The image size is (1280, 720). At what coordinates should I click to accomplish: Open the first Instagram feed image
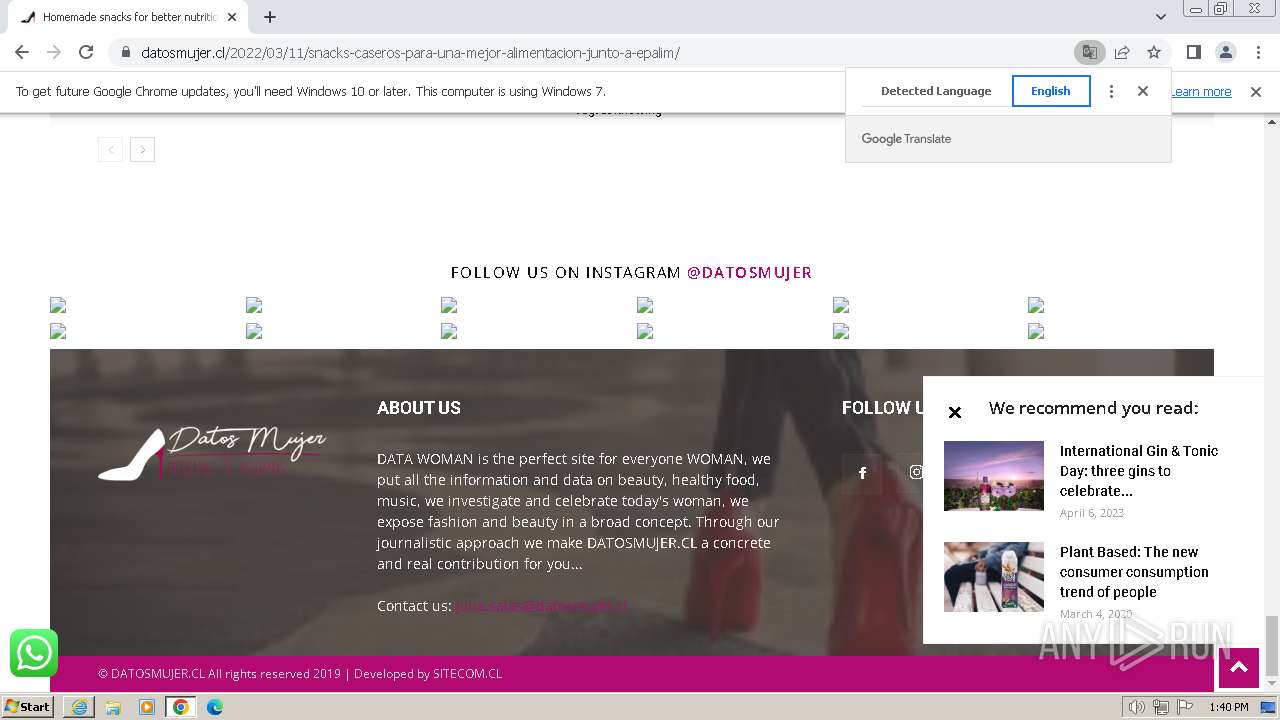[x=58, y=305]
